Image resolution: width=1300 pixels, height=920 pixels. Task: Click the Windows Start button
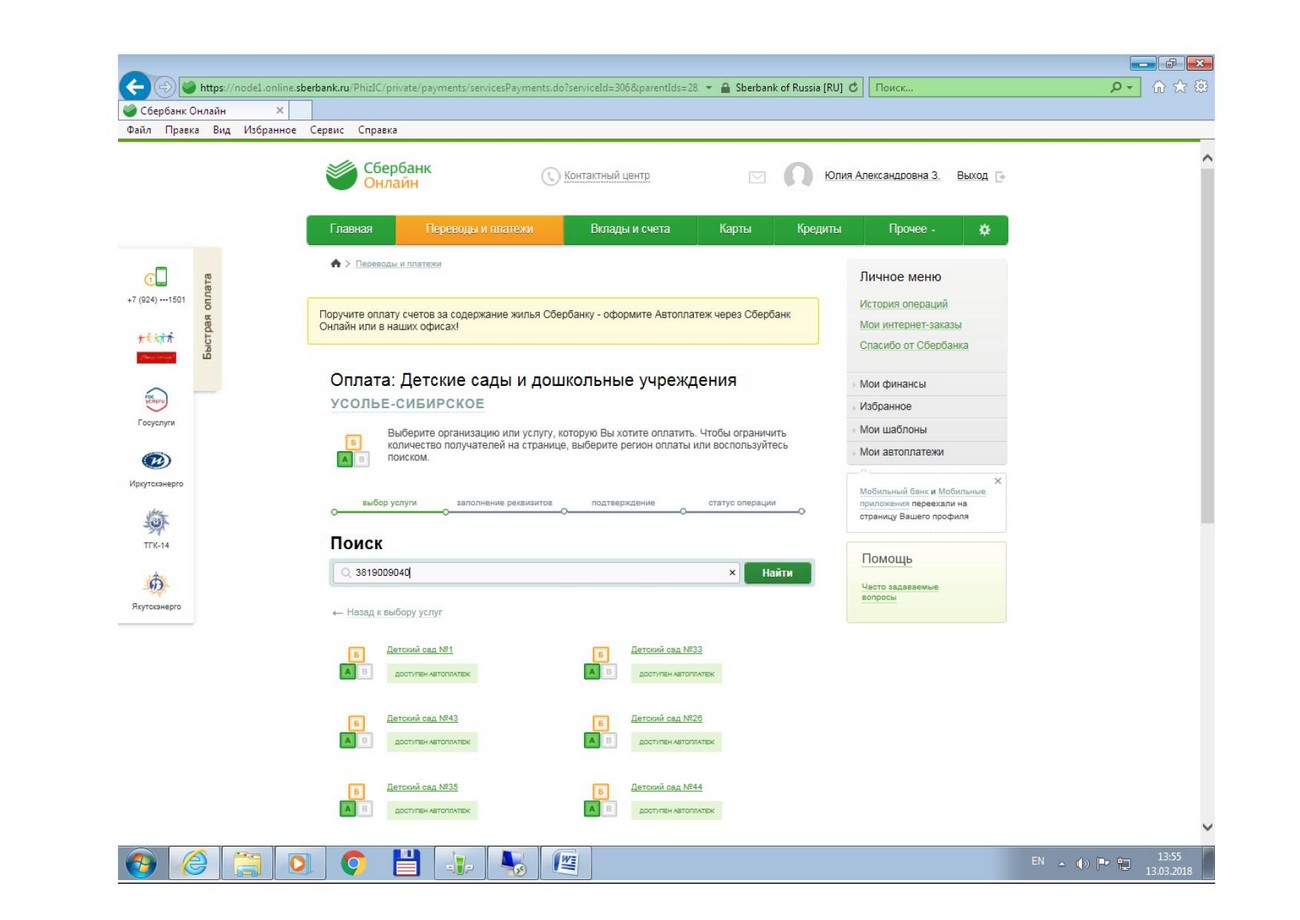pos(142,862)
